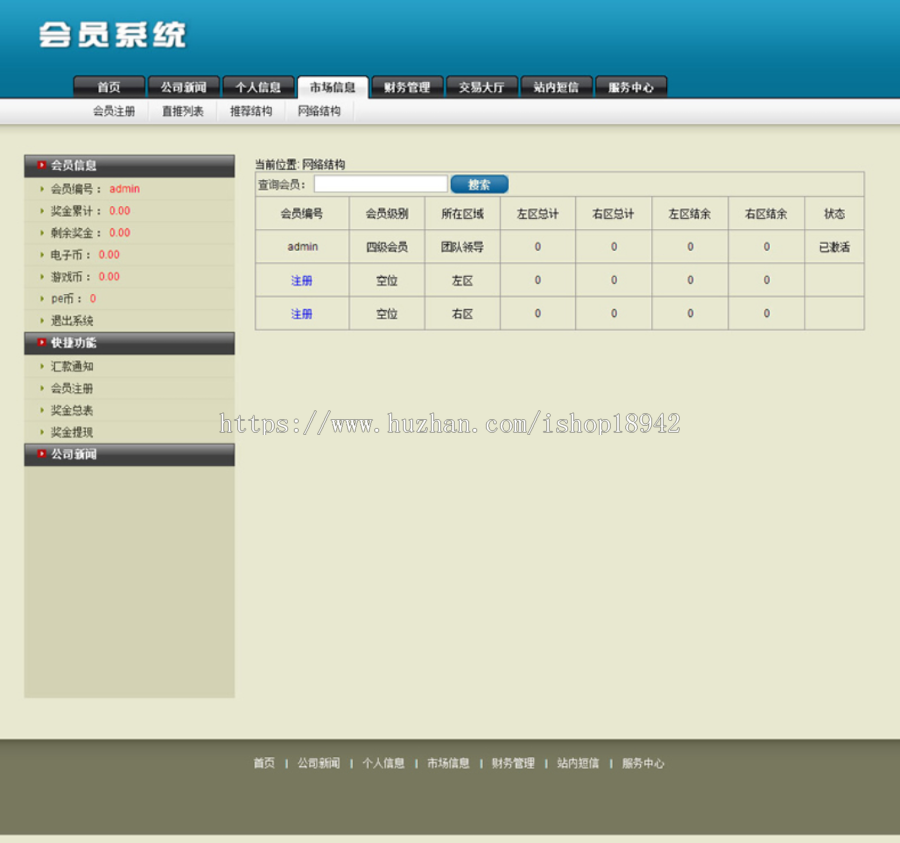The height and width of the screenshot is (843, 900).
Task: Click the 会员系统 logo title
Action: (112, 35)
